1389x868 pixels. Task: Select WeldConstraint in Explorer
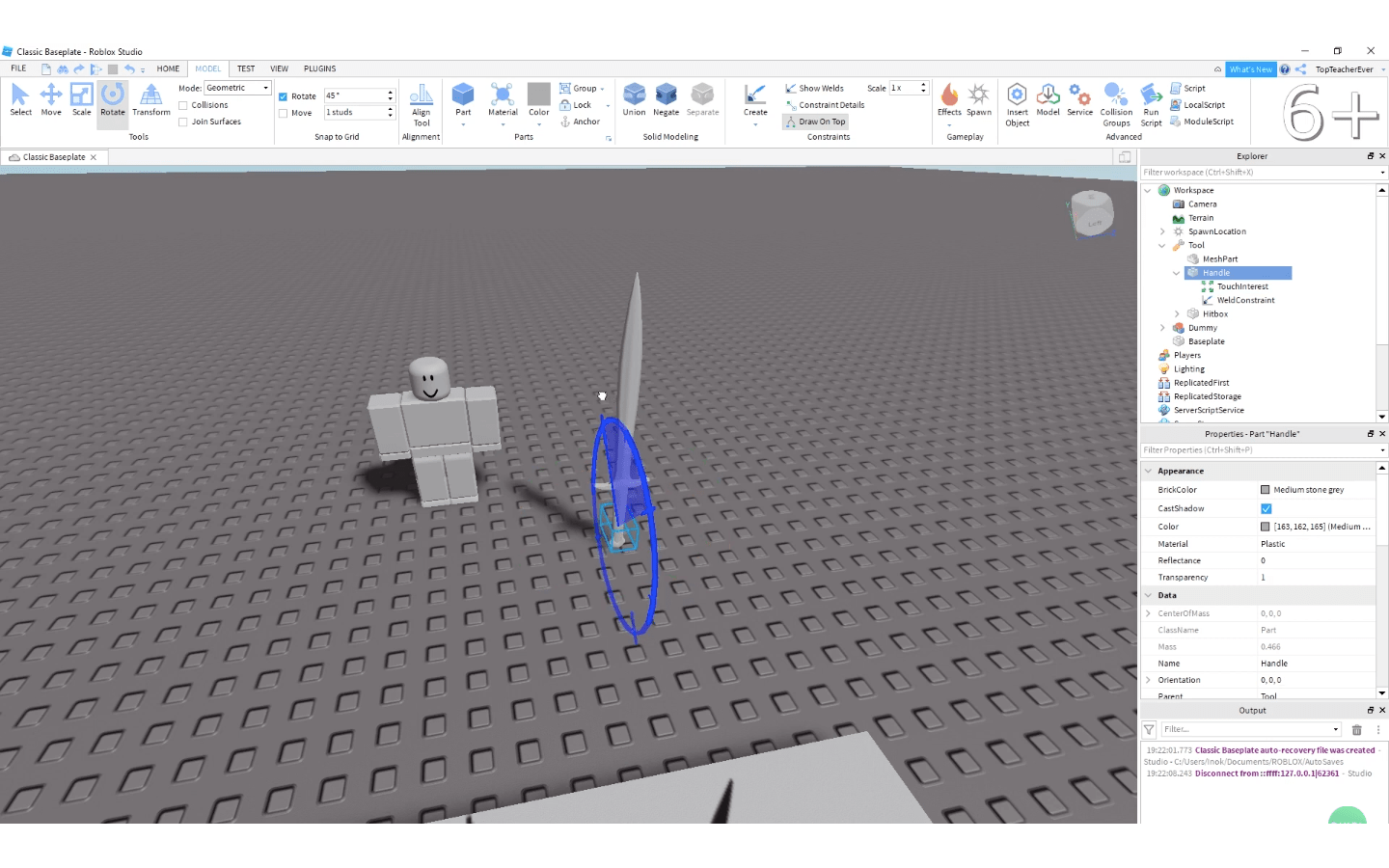coord(1245,300)
